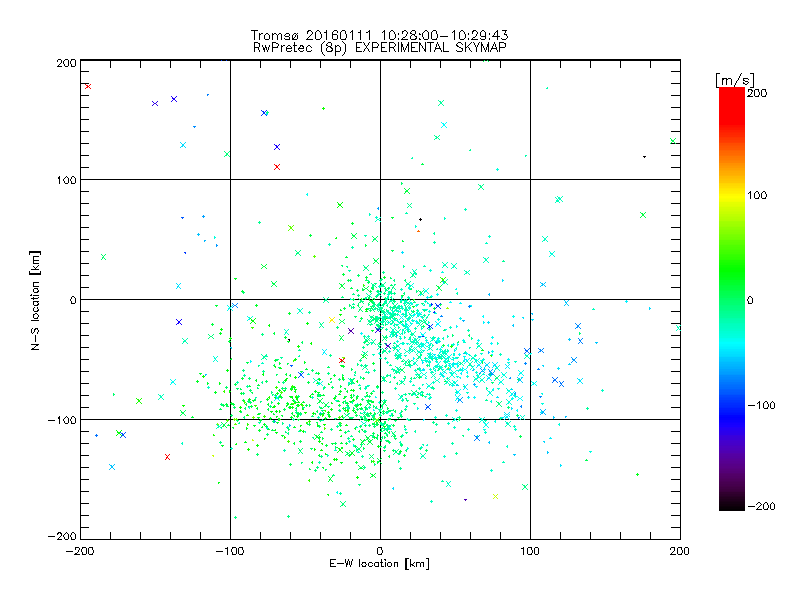
Task: Click the y-axis tick label '-100' on N-S axis
Action: click(62, 420)
